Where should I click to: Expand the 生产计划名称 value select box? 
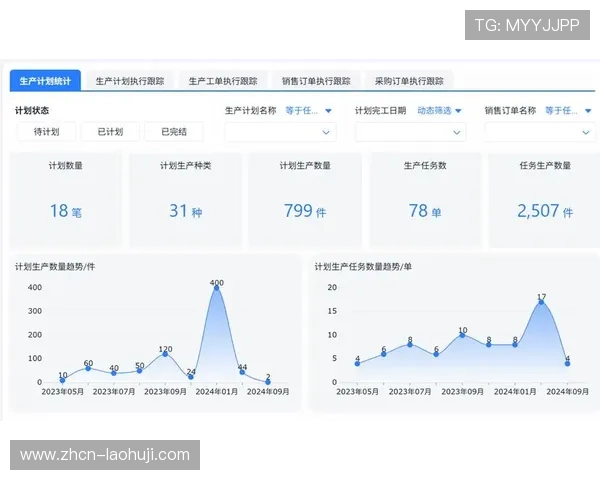click(280, 132)
